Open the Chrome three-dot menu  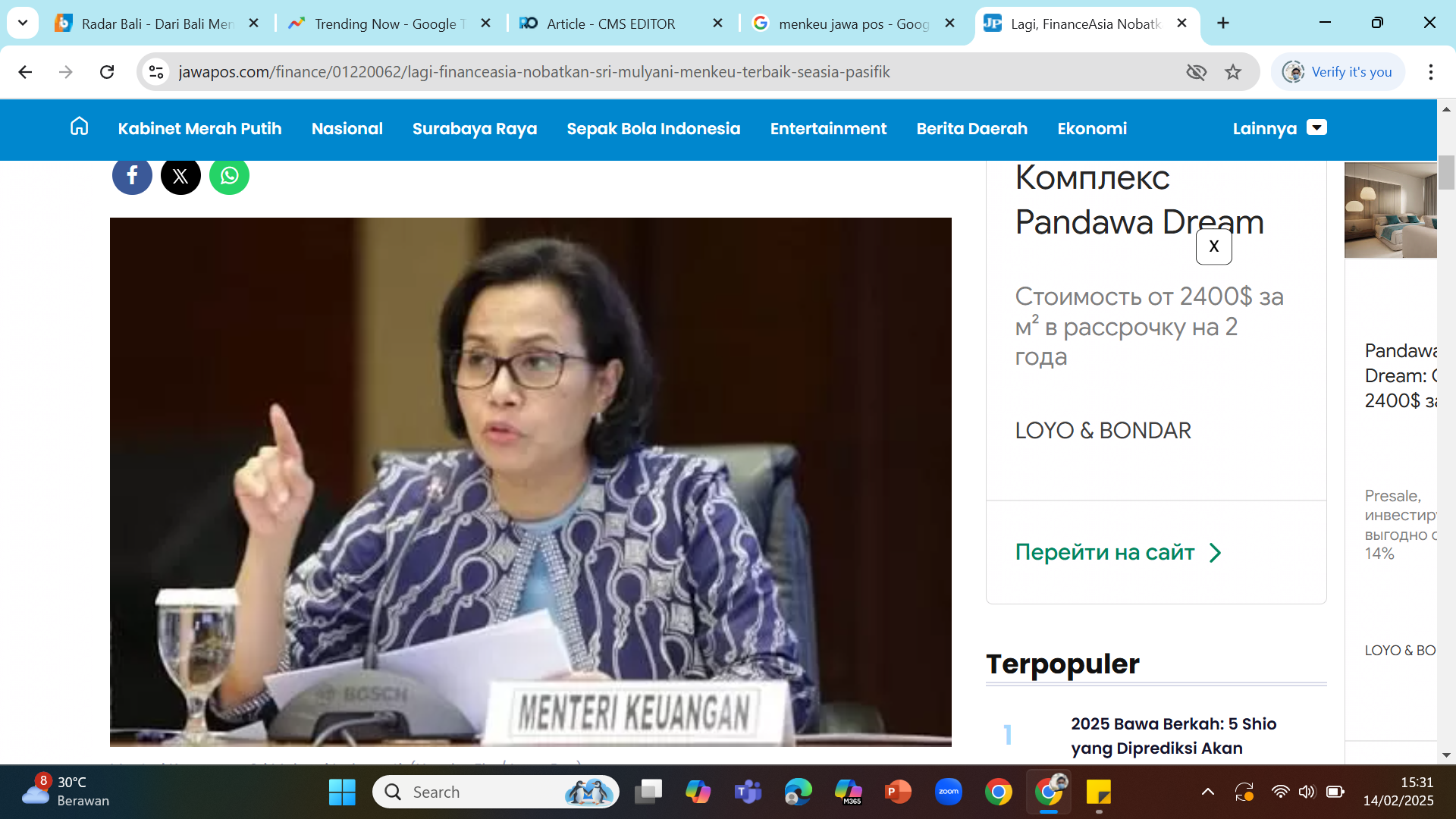click(1430, 72)
